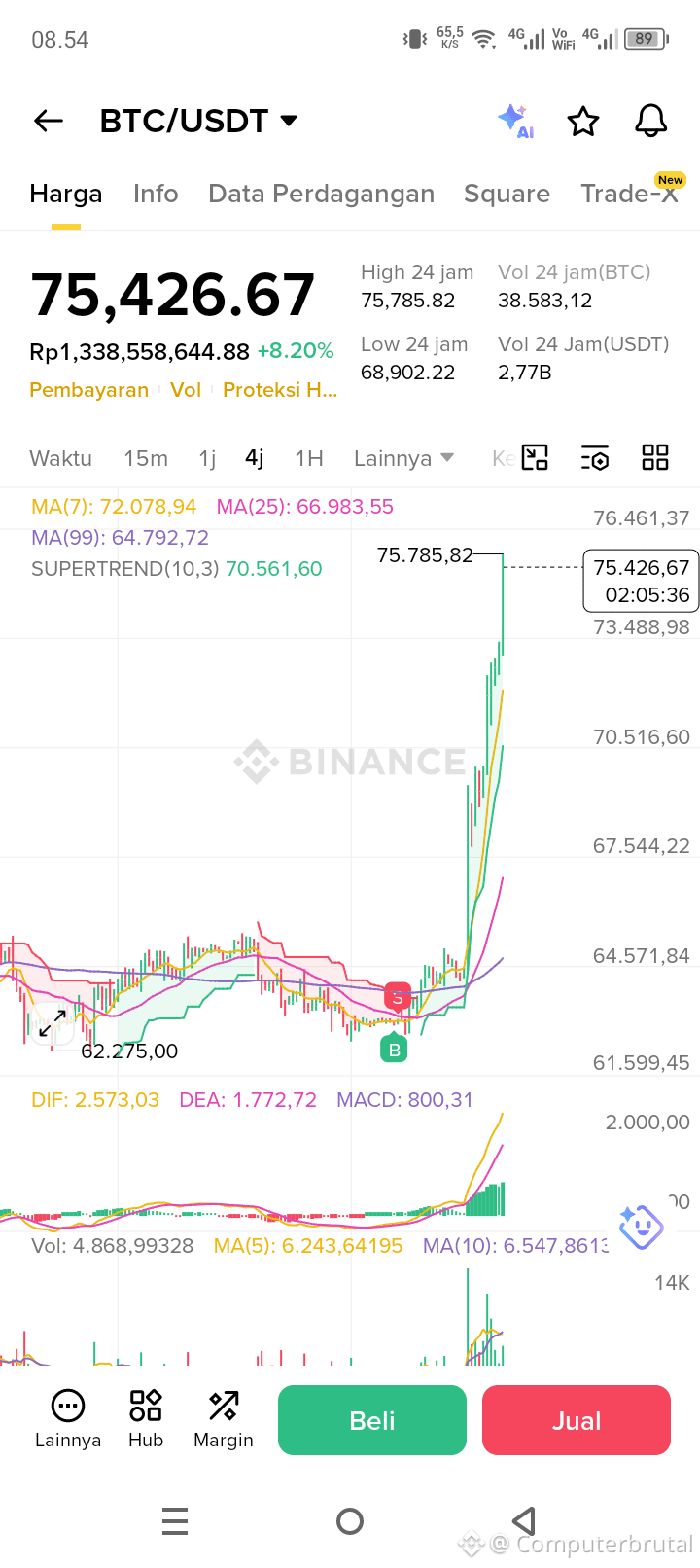Open the Square tab
This screenshot has width=700, height=1568.
pos(507,194)
